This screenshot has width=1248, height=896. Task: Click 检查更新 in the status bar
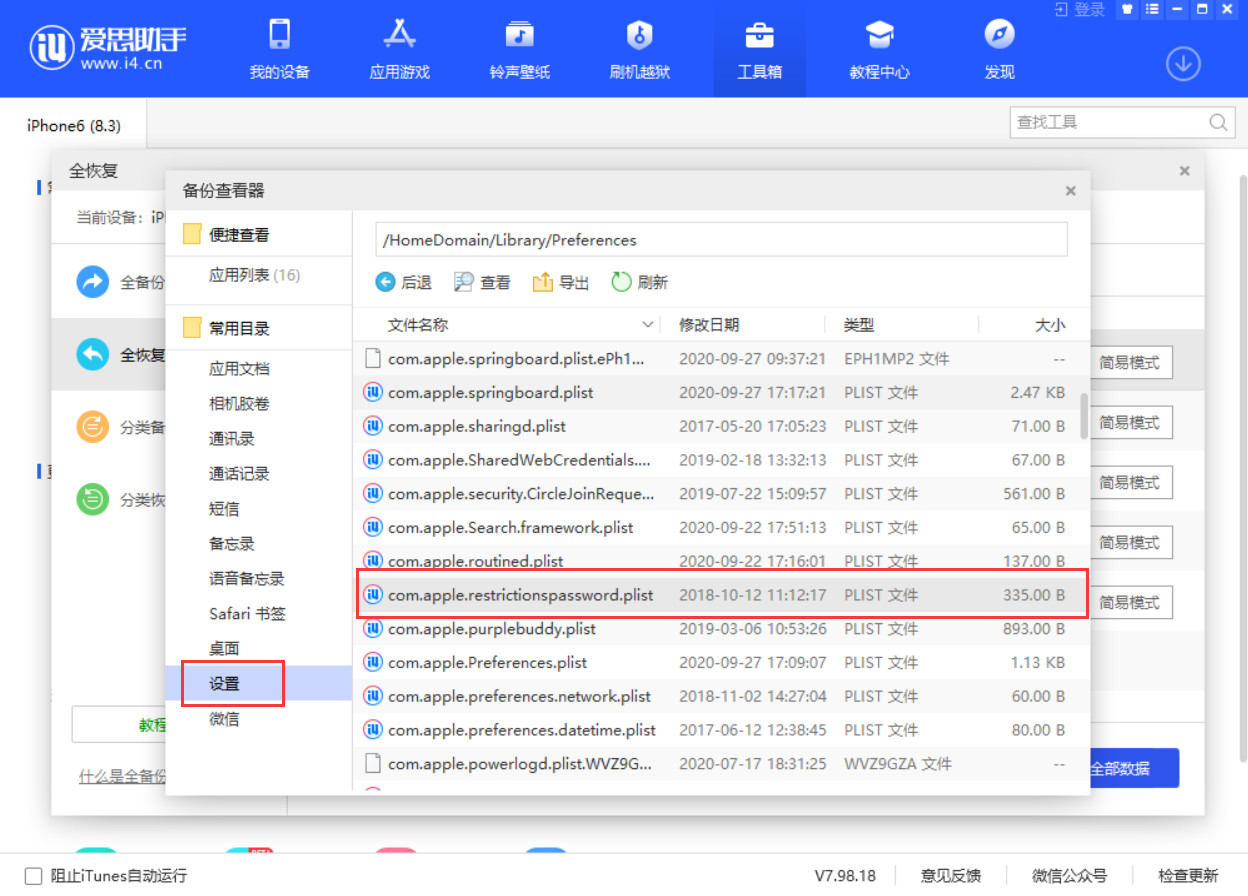tap(1190, 874)
